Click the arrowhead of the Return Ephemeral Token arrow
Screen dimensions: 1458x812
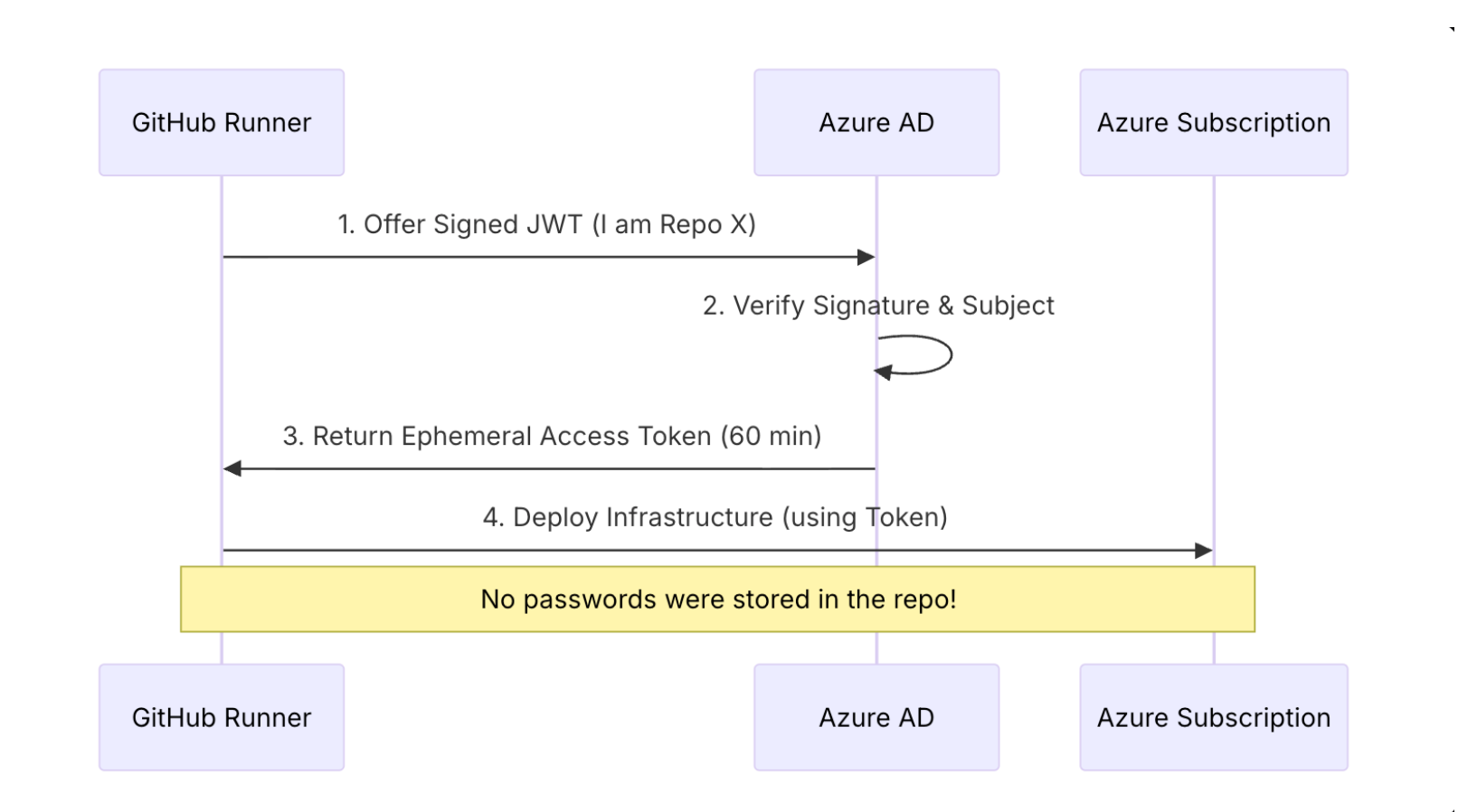click(232, 468)
